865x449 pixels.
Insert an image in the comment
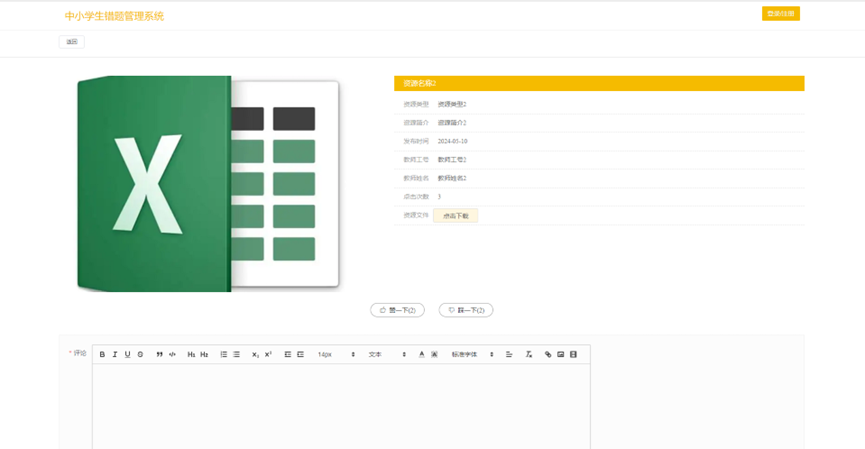(x=560, y=354)
